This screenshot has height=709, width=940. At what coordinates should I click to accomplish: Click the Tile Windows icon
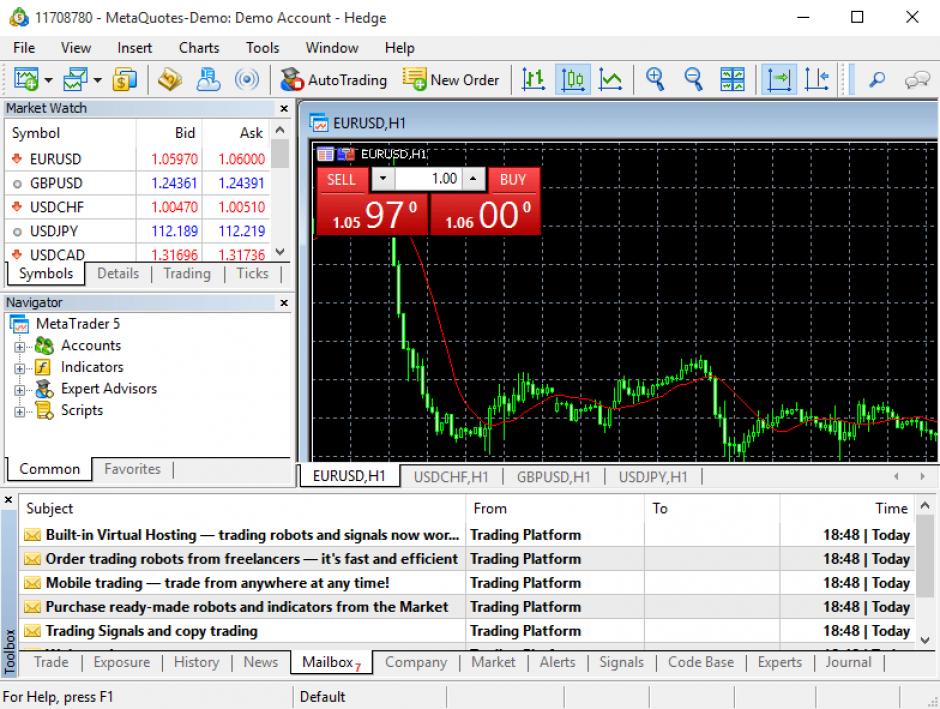pos(732,79)
